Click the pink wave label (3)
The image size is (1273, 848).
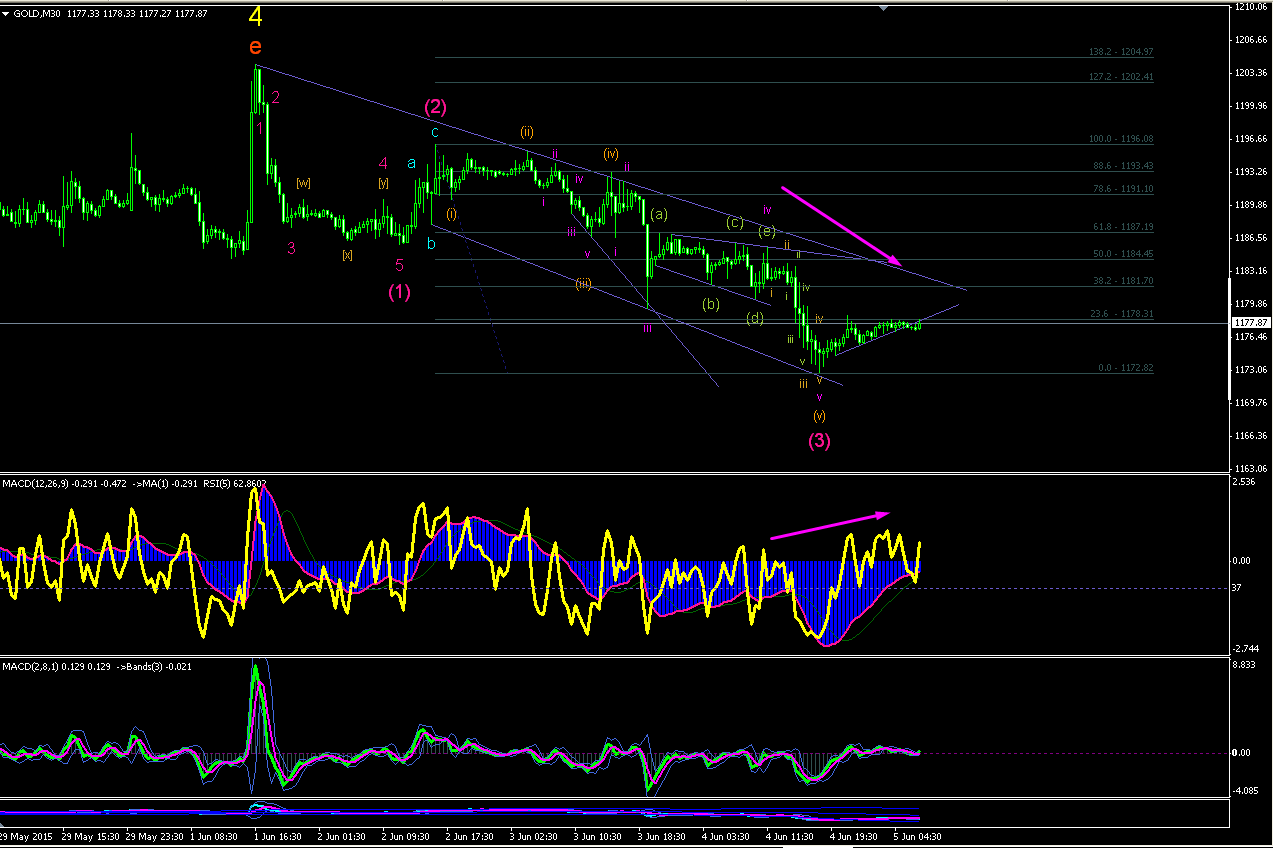[x=819, y=439]
